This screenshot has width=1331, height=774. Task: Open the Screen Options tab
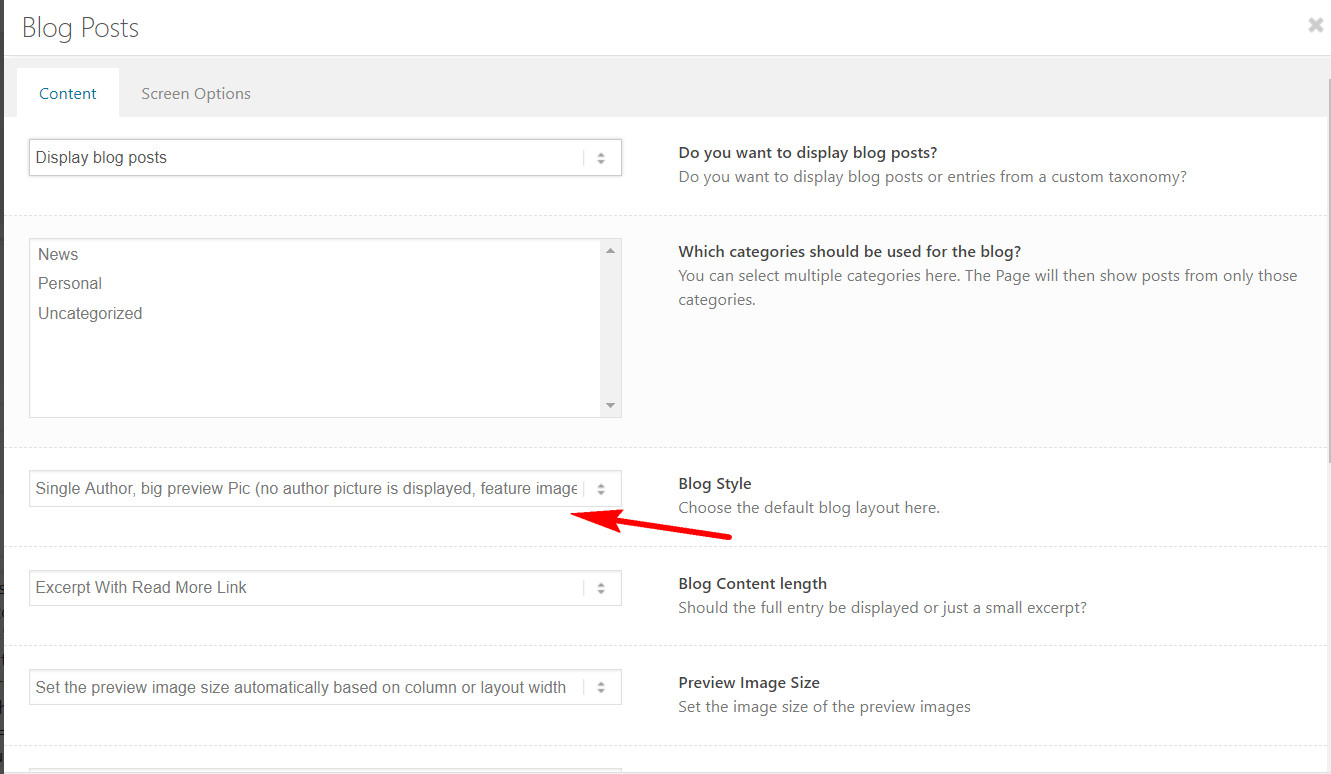point(196,93)
